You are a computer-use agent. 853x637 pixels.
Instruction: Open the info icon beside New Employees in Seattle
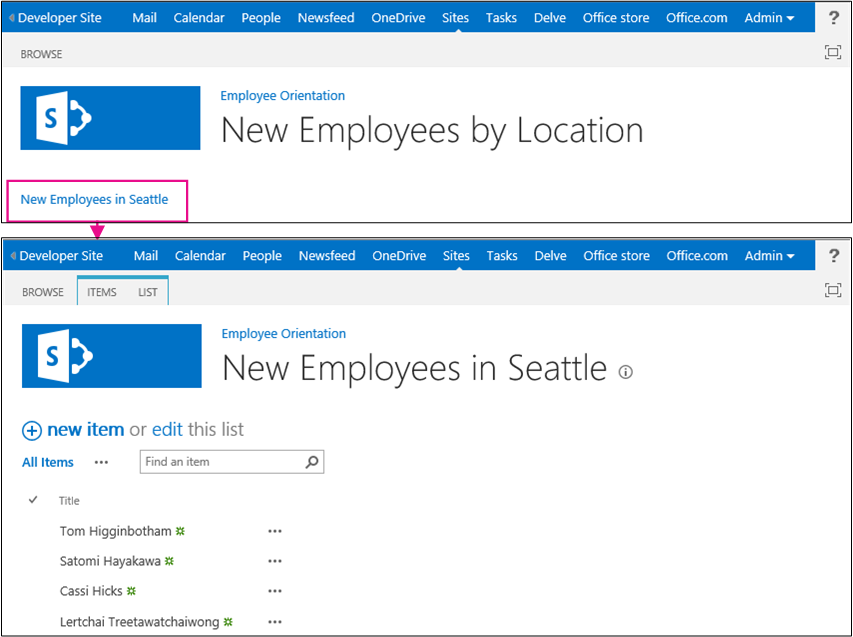click(626, 371)
